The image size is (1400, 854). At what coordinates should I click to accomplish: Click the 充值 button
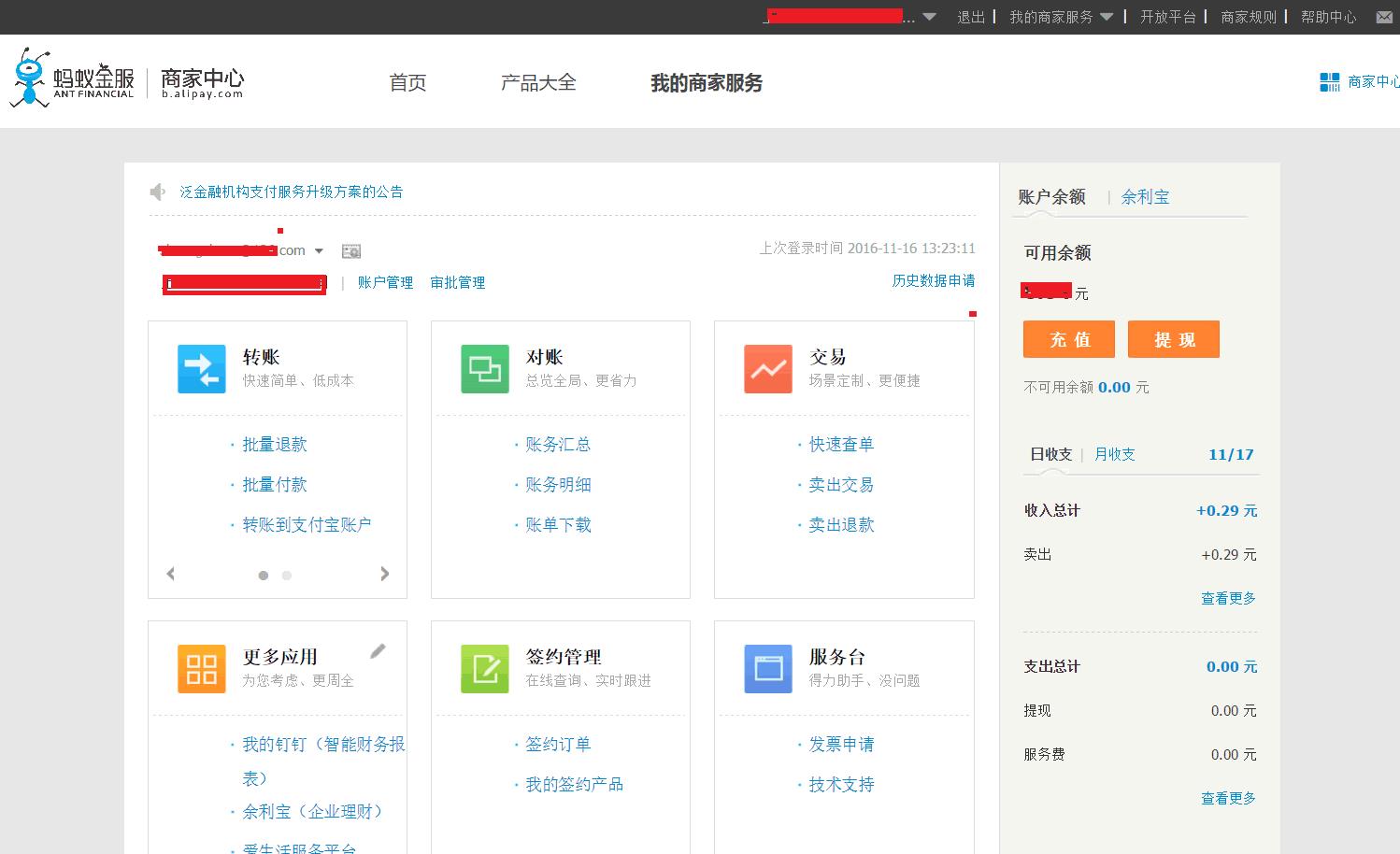click(1069, 340)
